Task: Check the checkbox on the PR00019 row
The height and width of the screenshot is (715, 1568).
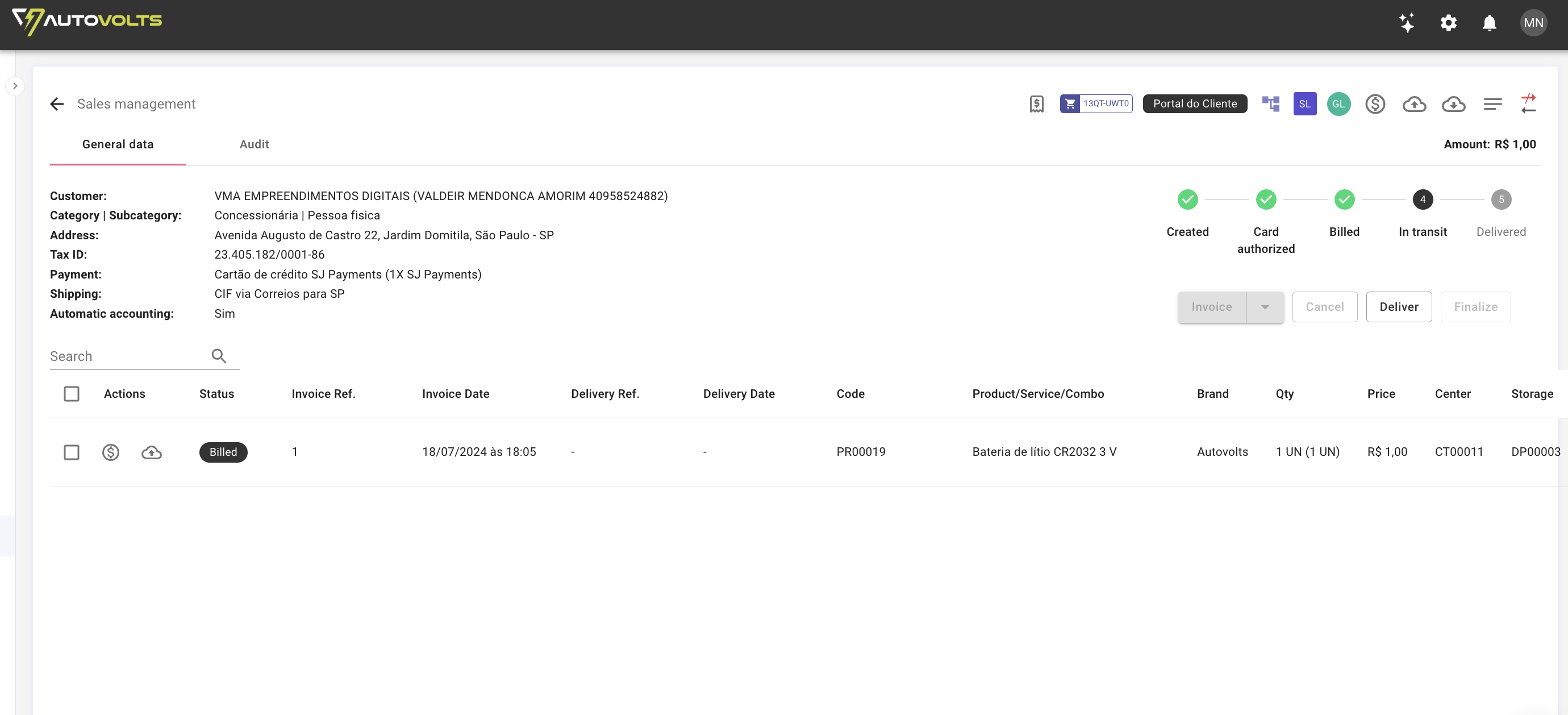Action: click(71, 452)
